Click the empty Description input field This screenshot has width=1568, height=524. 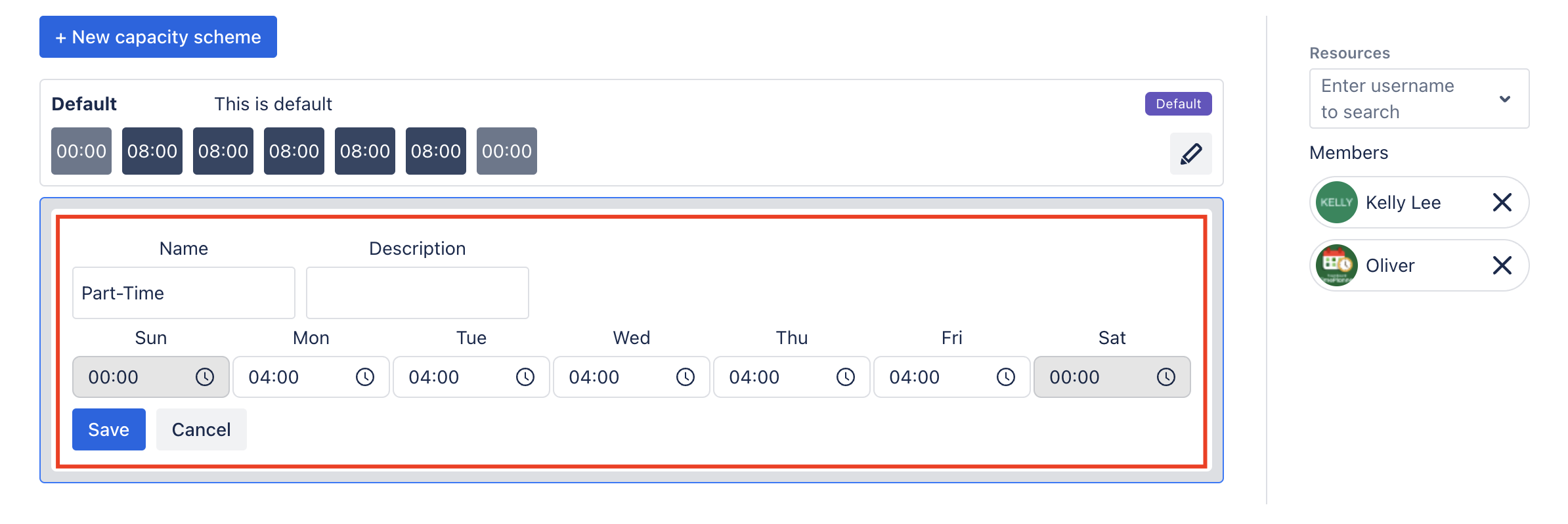coord(416,293)
